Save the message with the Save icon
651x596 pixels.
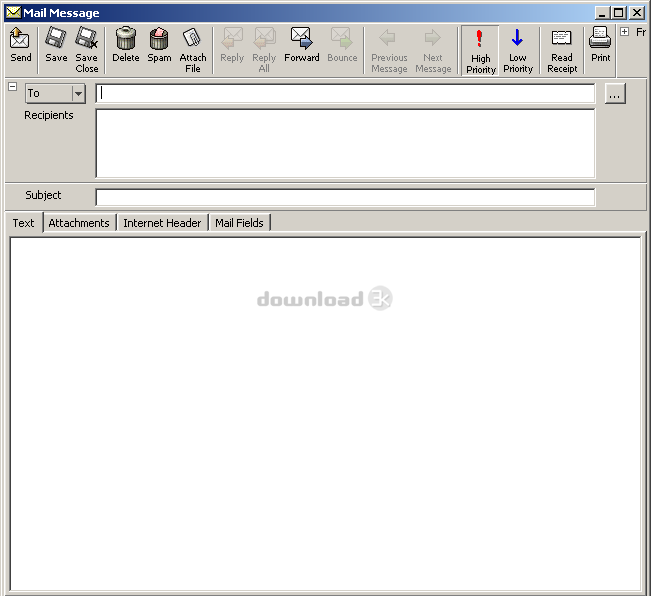tap(56, 45)
